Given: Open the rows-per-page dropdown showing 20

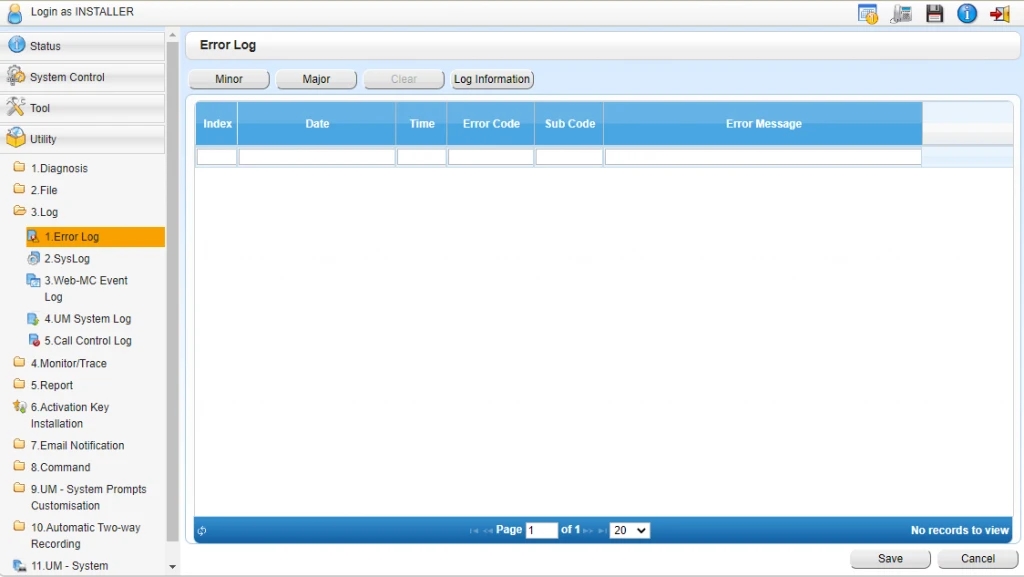Looking at the screenshot, I should (x=630, y=530).
